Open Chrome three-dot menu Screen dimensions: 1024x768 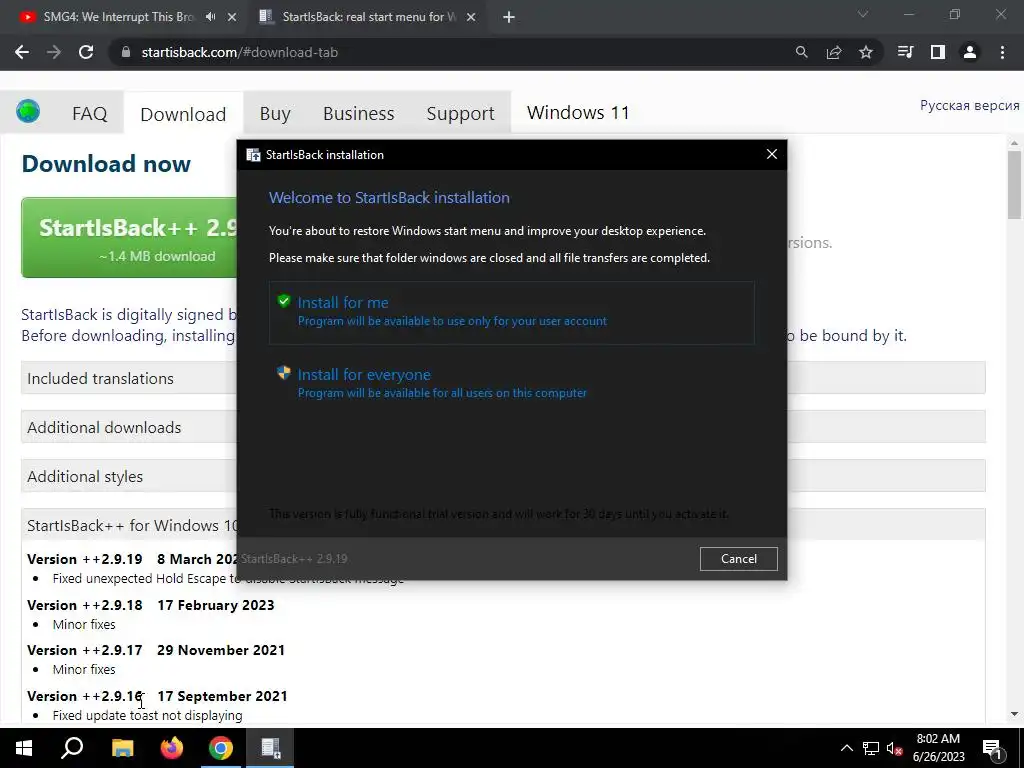click(x=1002, y=52)
